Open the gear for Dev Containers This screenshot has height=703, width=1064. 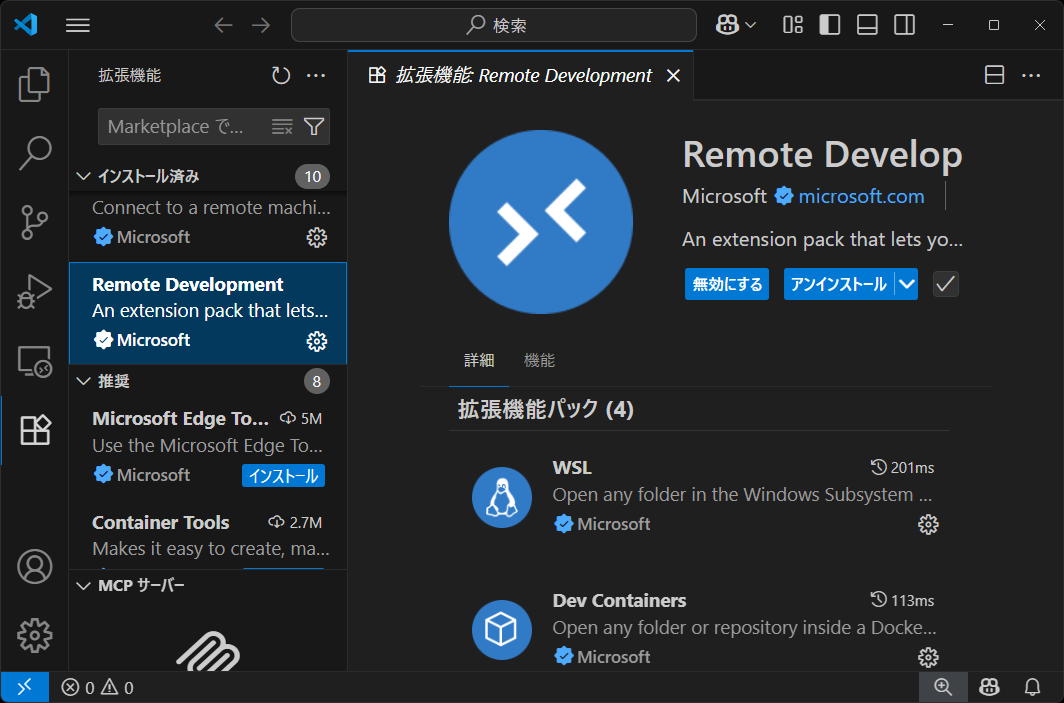coord(928,658)
